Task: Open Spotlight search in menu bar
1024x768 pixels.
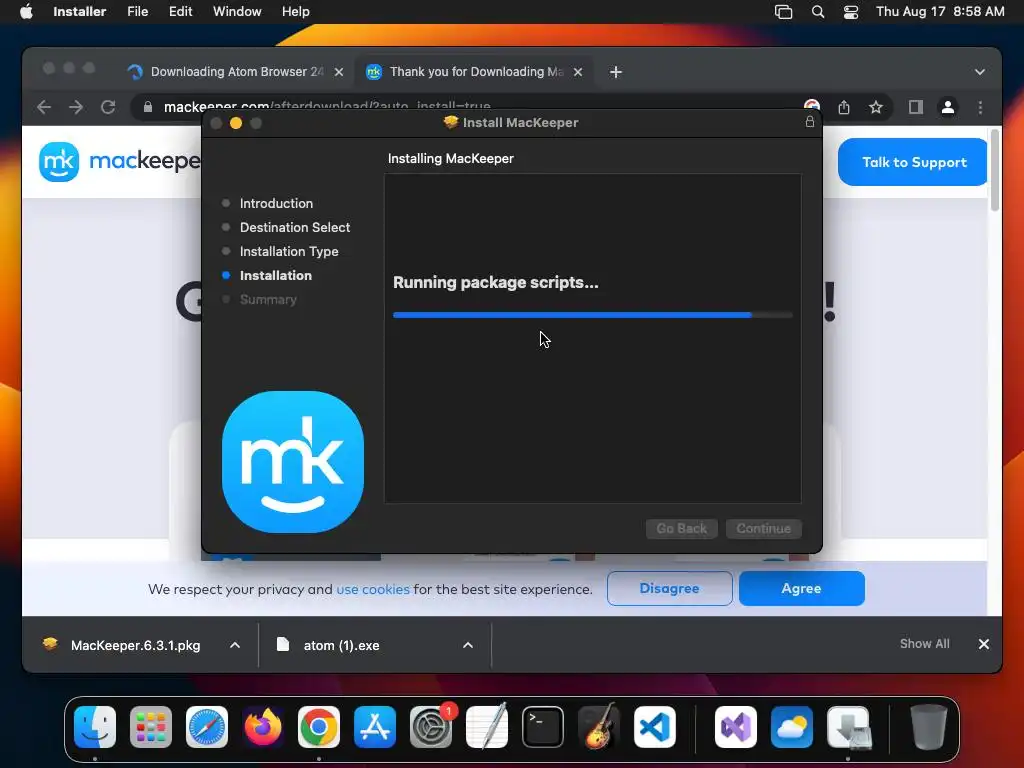Action: [818, 11]
